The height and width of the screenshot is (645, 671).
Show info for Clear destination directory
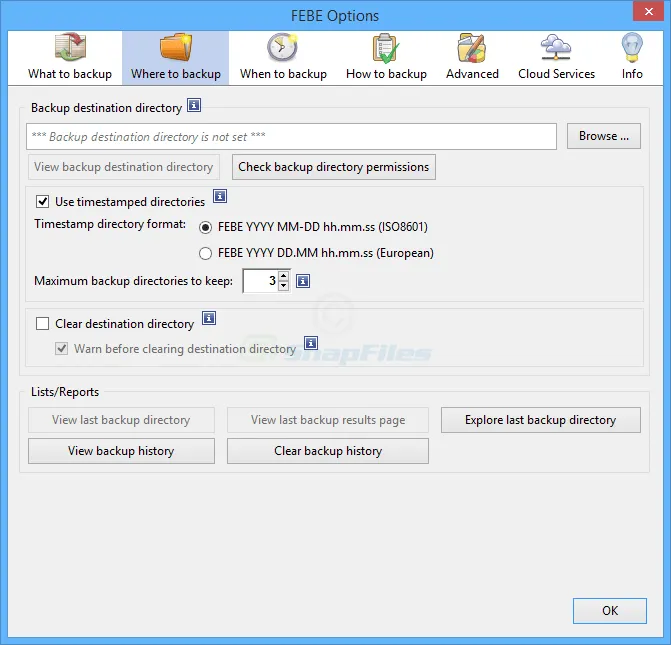click(209, 318)
